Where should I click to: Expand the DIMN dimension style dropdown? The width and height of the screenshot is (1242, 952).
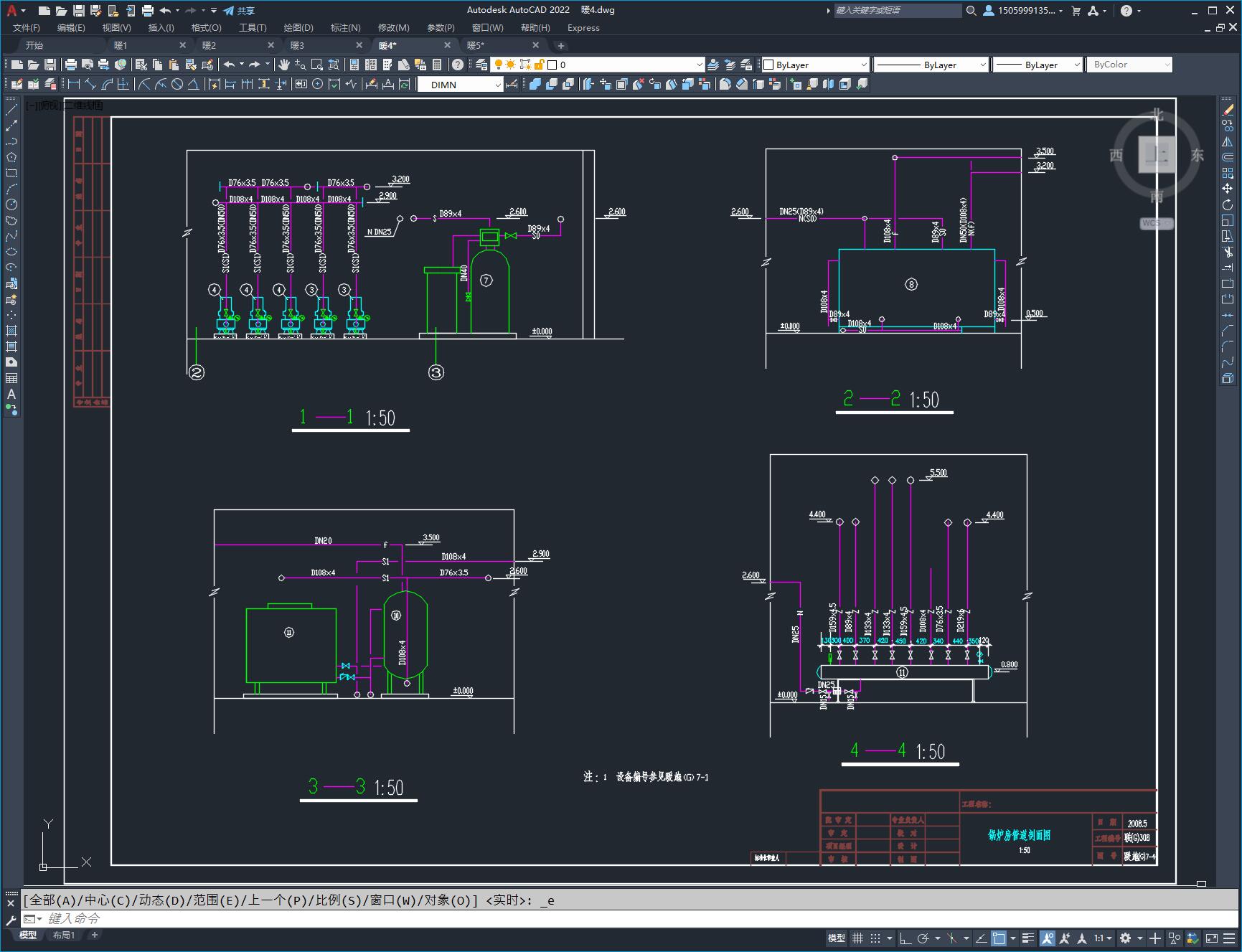tap(498, 85)
